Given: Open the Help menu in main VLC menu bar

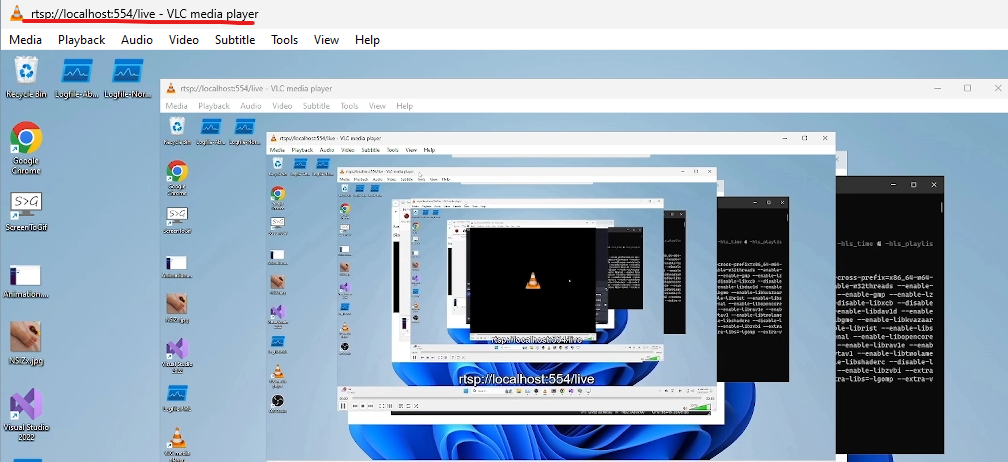Looking at the screenshot, I should coord(367,40).
